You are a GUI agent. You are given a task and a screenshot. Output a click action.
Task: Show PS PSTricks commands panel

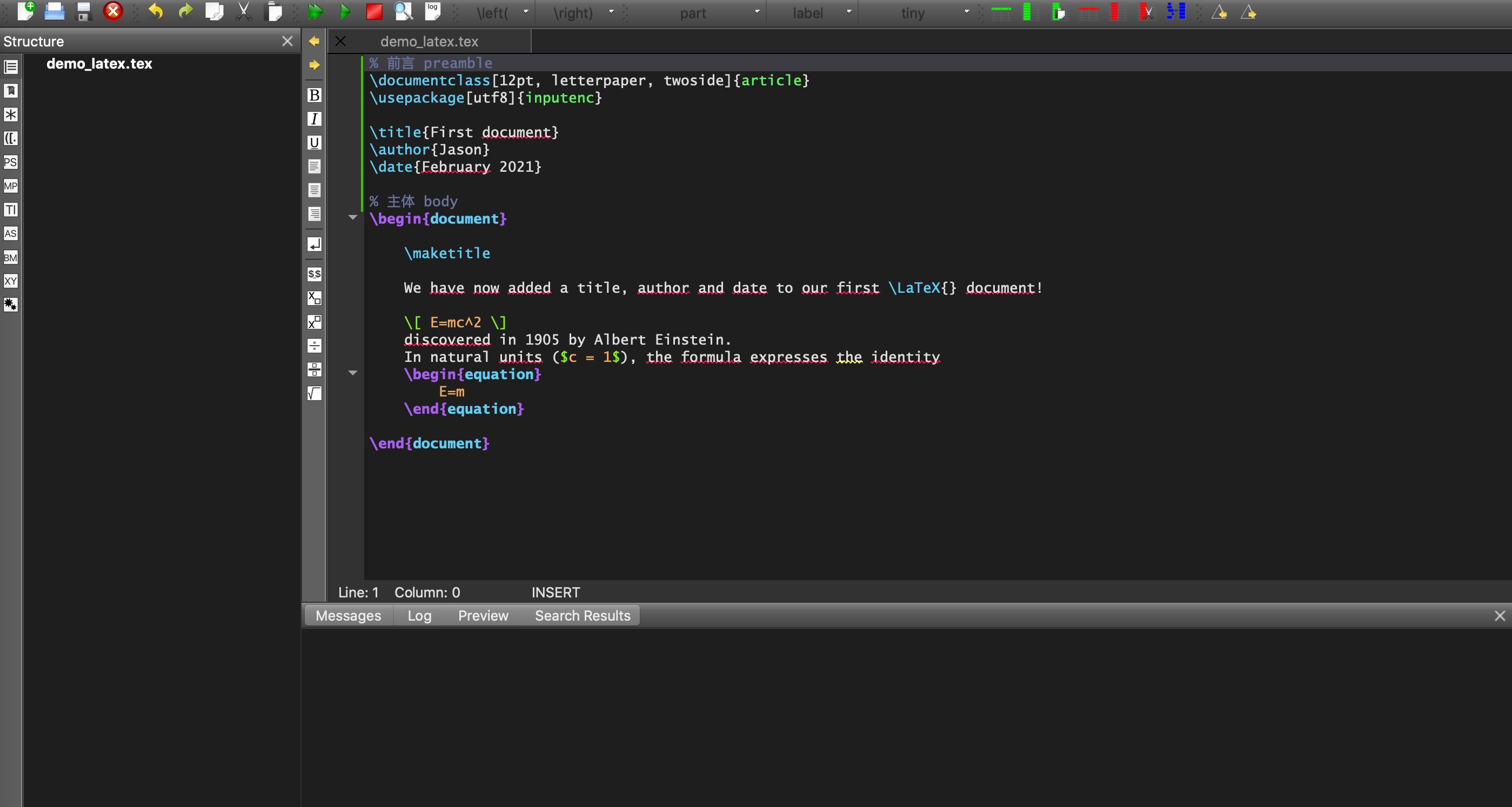[x=11, y=162]
